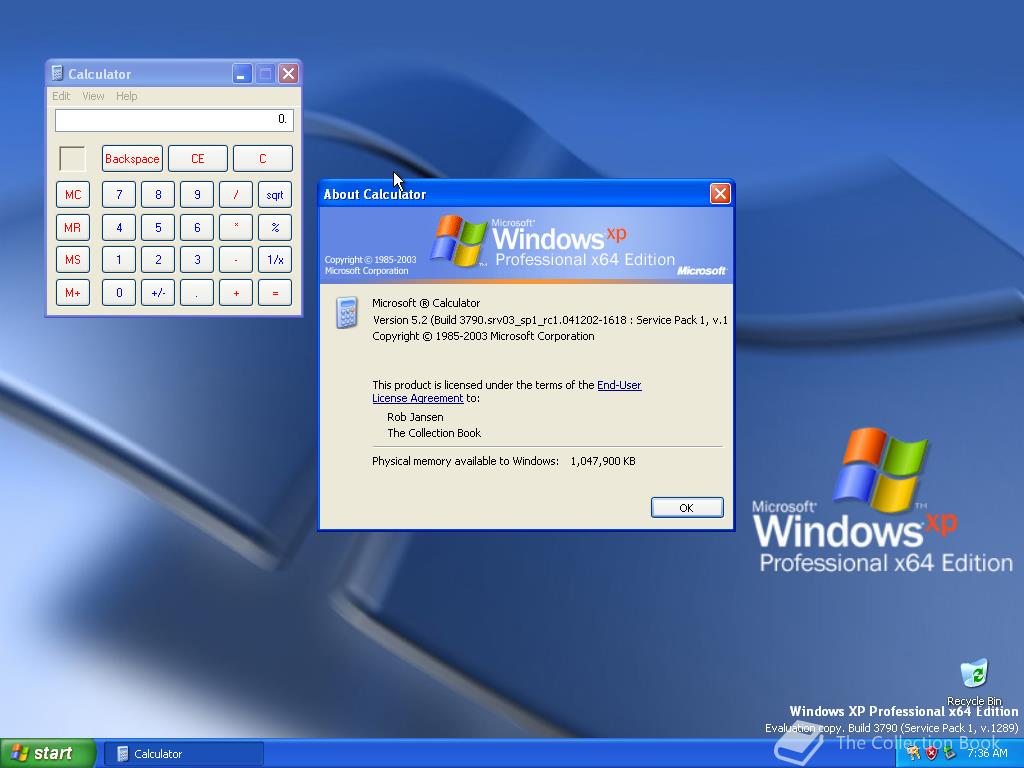
Task: Click the "1,047,900 KB" memory value
Action: [x=603, y=461]
